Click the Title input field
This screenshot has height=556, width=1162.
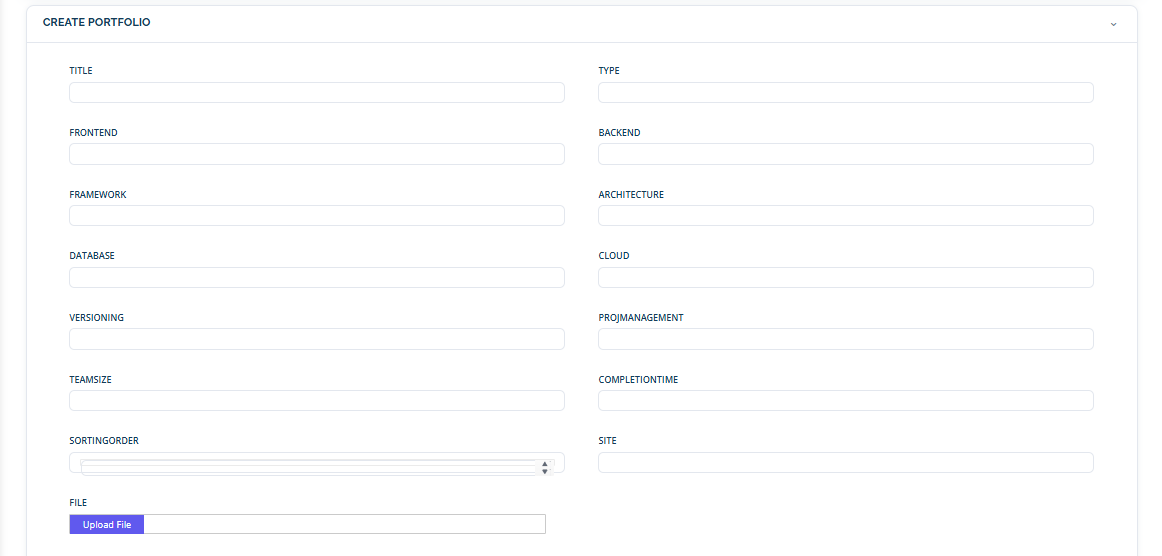317,93
